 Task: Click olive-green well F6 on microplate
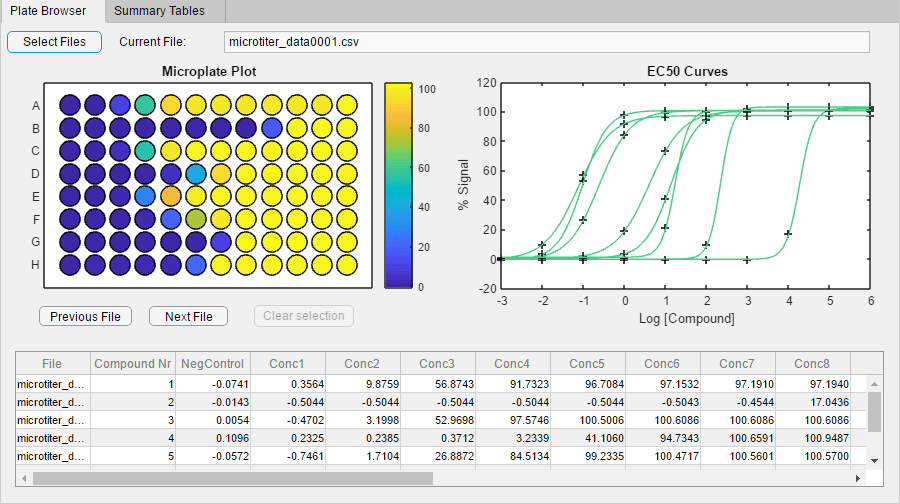[196, 218]
